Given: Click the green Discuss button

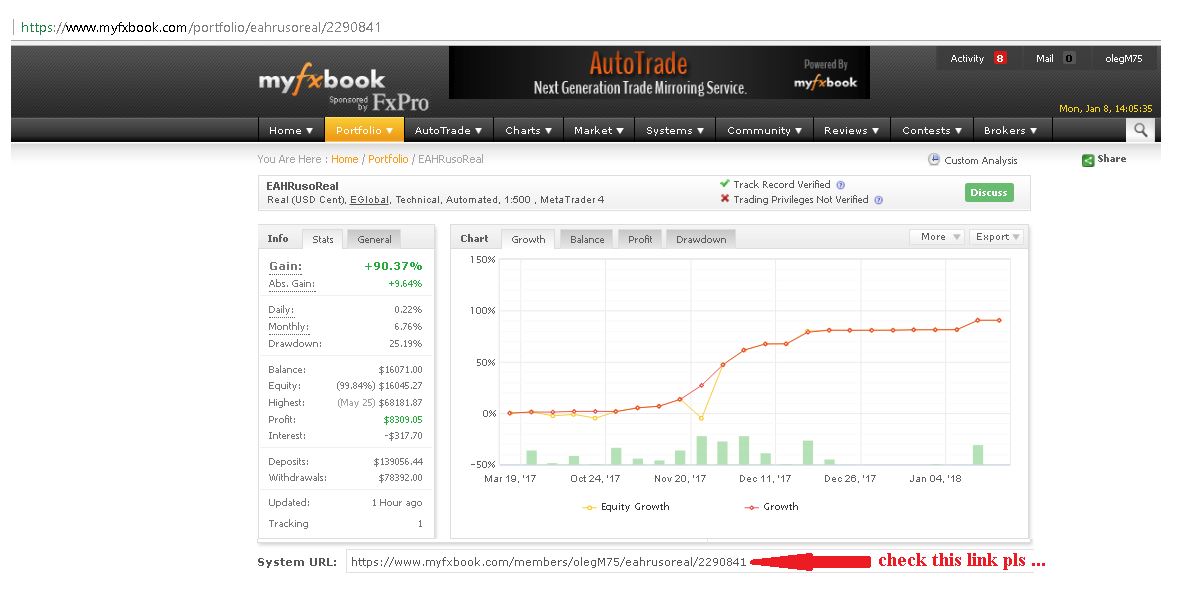Looking at the screenshot, I should (989, 192).
